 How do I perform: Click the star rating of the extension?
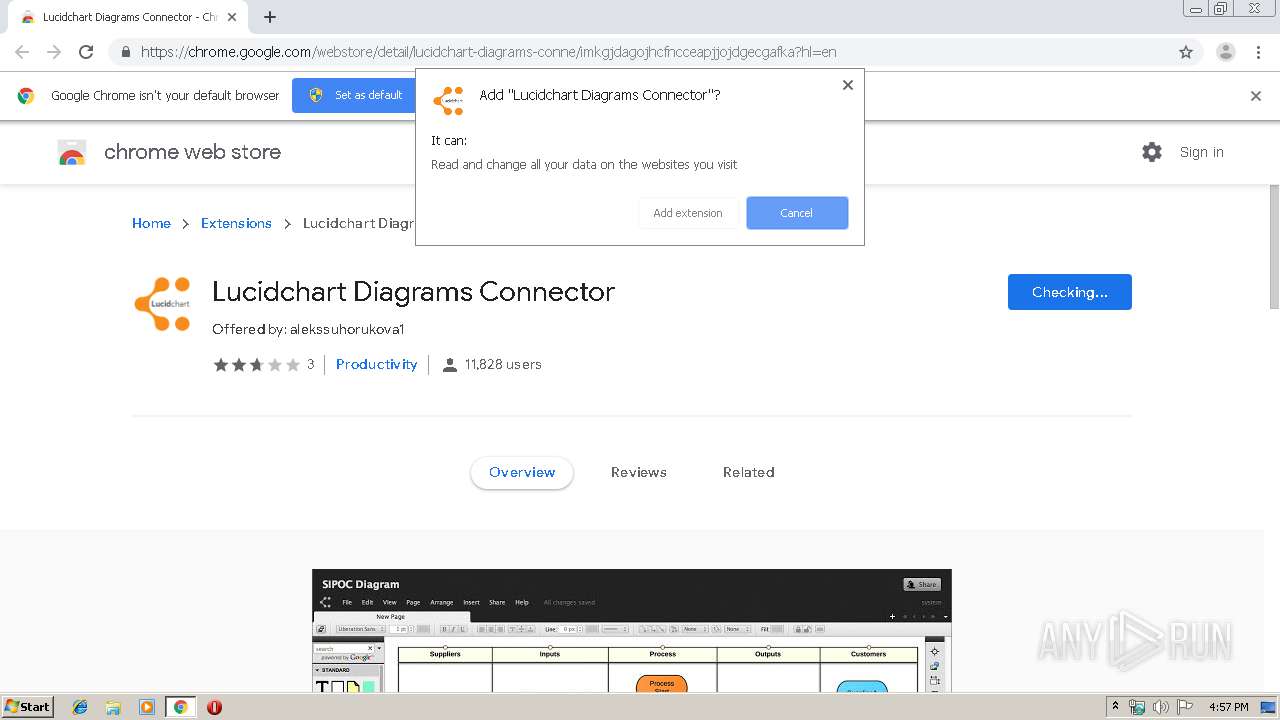tap(256, 365)
